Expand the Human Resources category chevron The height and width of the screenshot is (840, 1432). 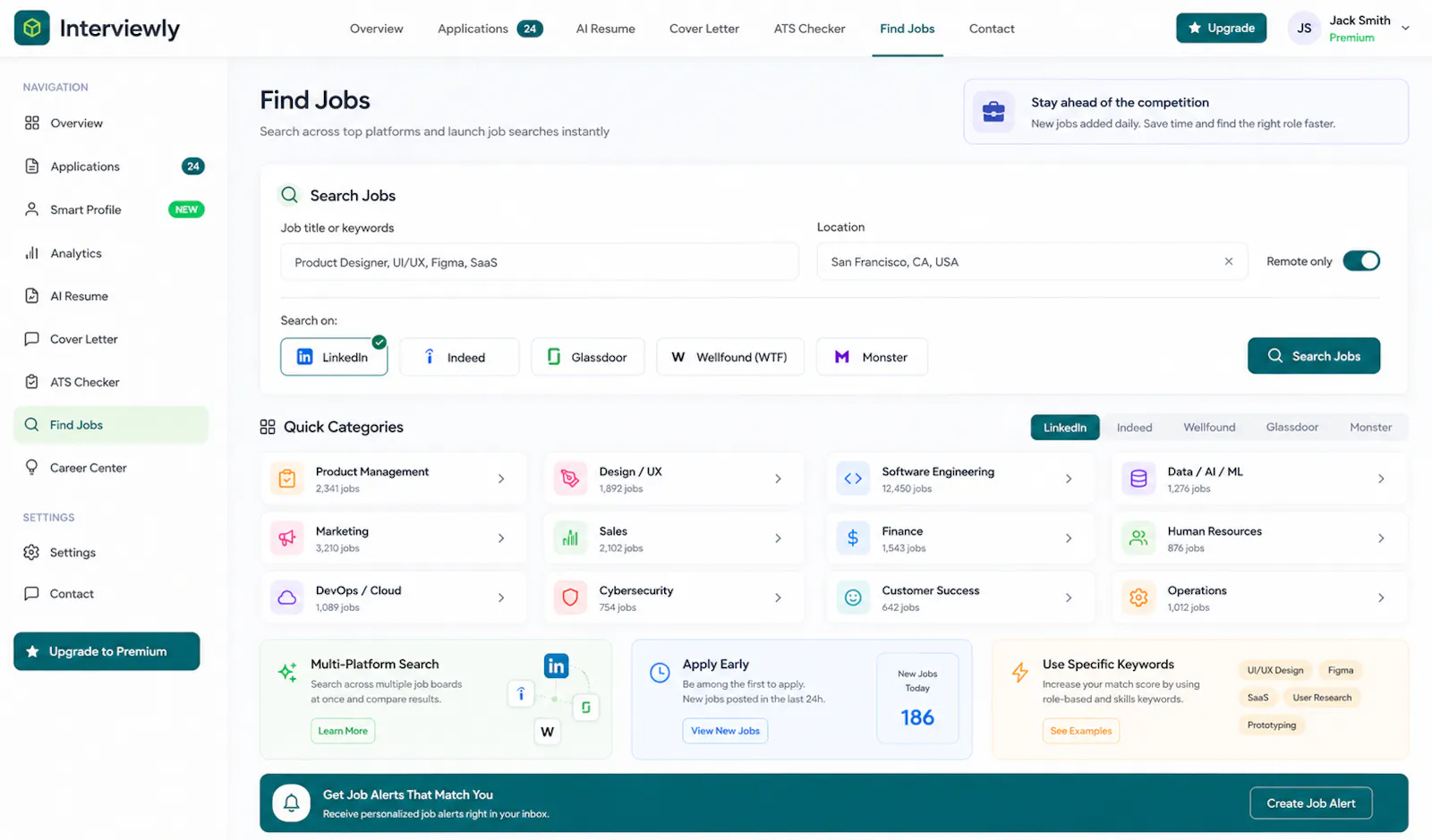(1381, 539)
